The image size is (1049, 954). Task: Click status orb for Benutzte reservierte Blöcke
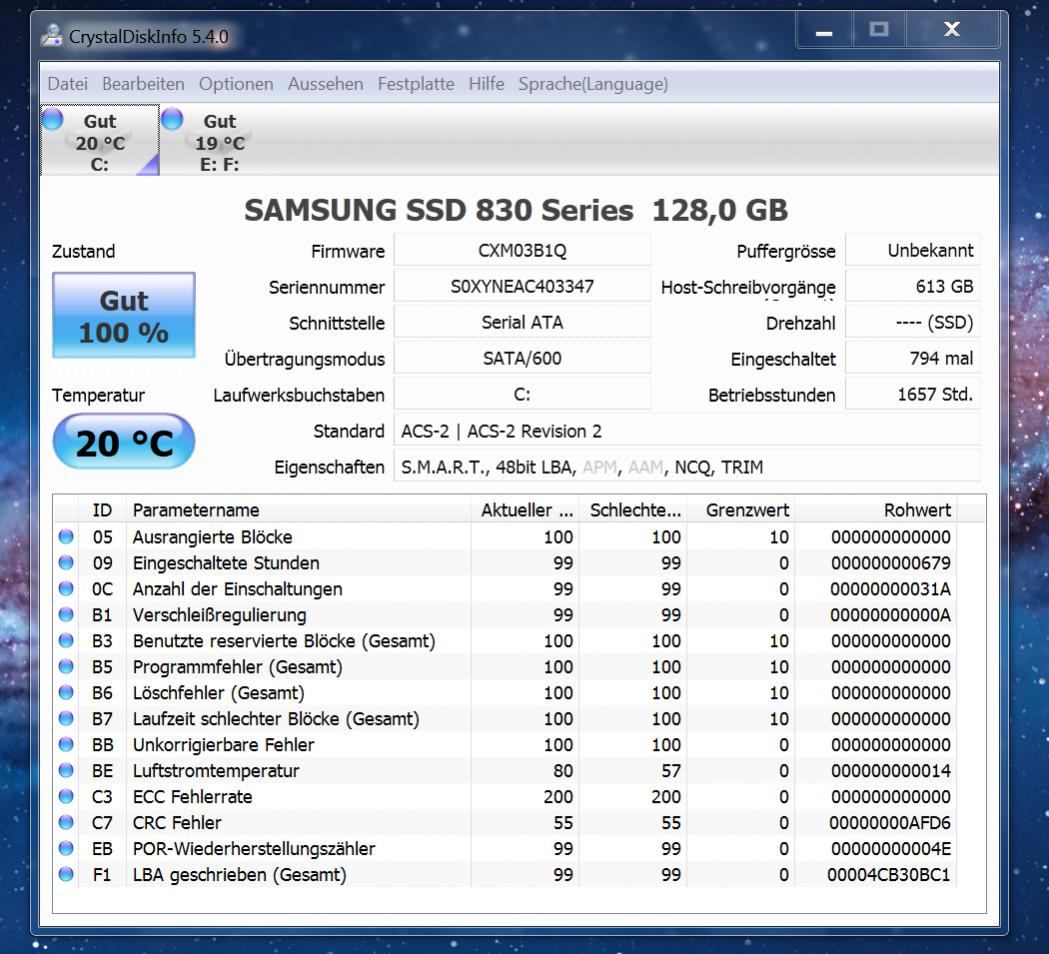(66, 640)
